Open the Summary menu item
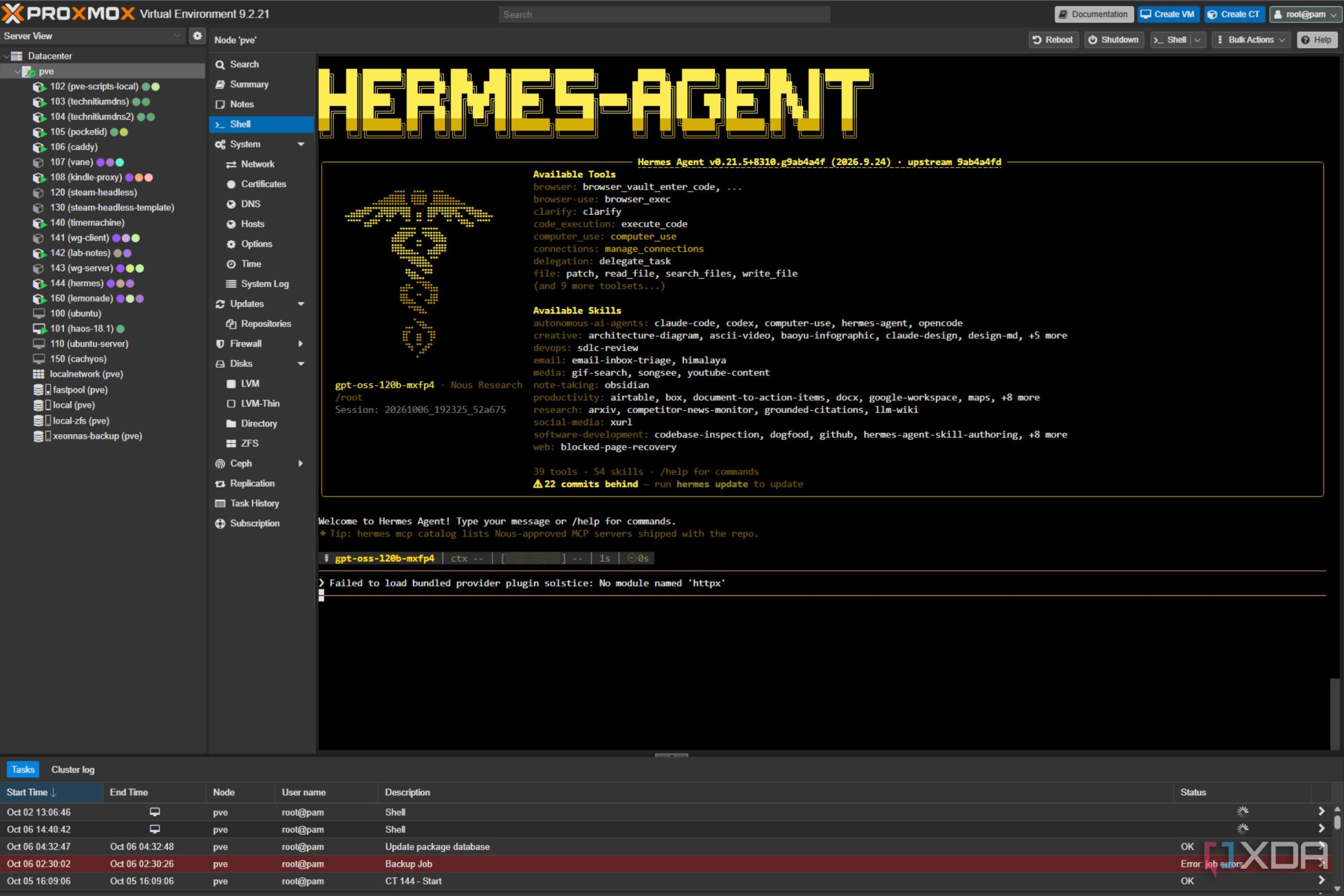Image resolution: width=1344 pixels, height=896 pixels. [261, 85]
